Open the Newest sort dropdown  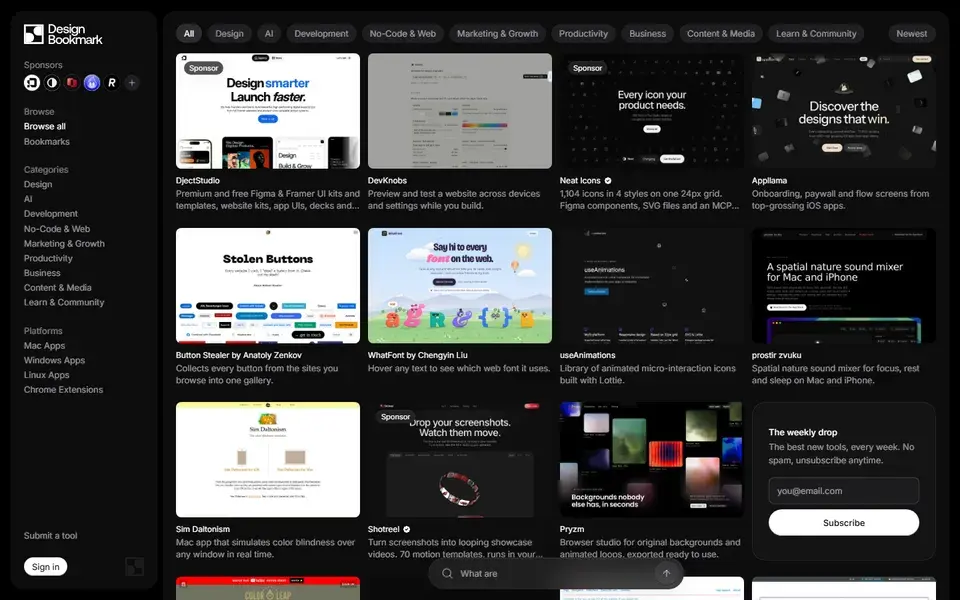[912, 34]
